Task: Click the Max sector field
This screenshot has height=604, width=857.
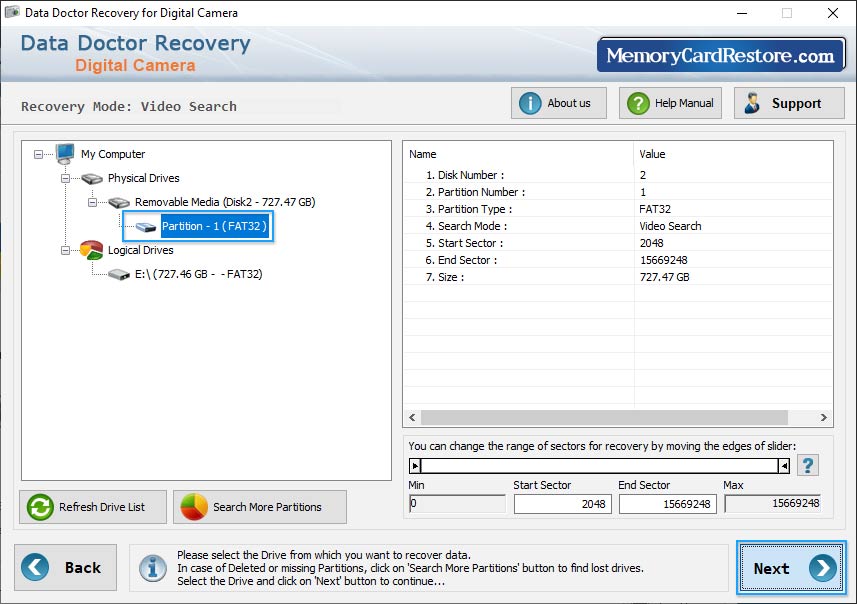Action: pyautogui.click(x=772, y=503)
